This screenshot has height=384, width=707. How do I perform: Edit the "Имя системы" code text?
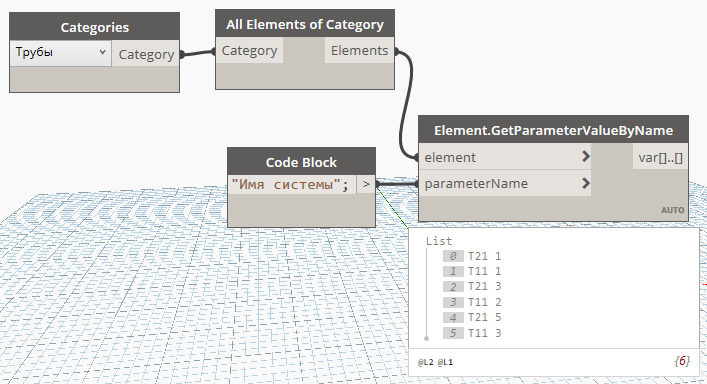[290, 185]
